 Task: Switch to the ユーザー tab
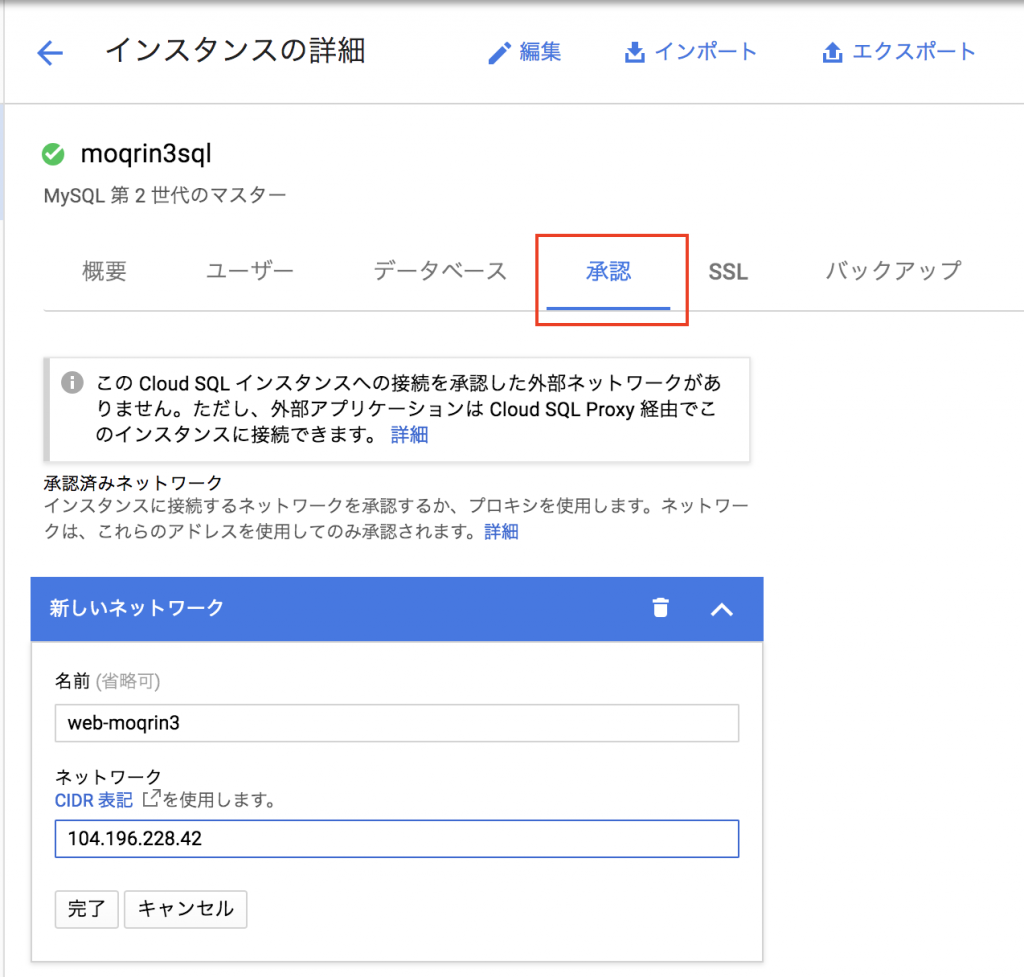tap(249, 271)
